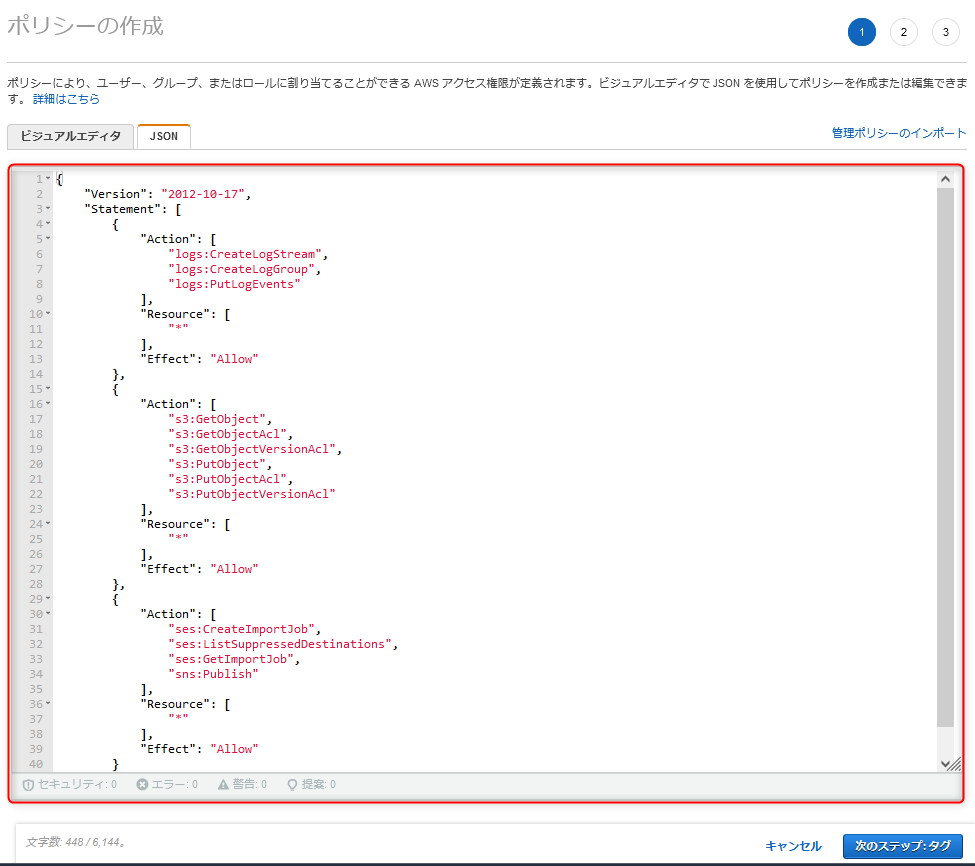Collapse the Action fold arrow at line 16
The image size is (975, 866).
48,403
